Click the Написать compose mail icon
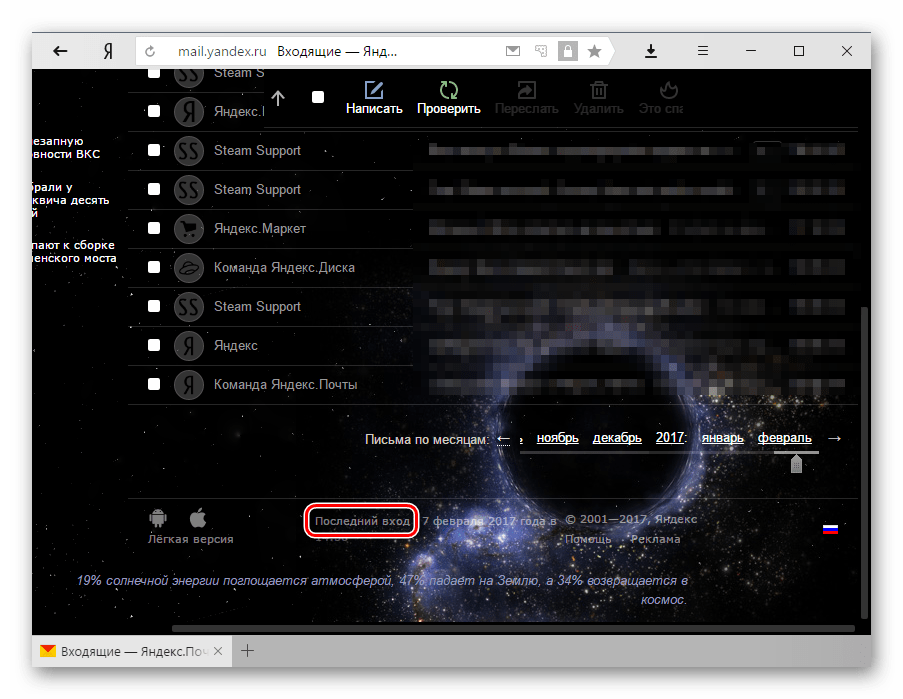Screen dimensions: 903x699 374,90
